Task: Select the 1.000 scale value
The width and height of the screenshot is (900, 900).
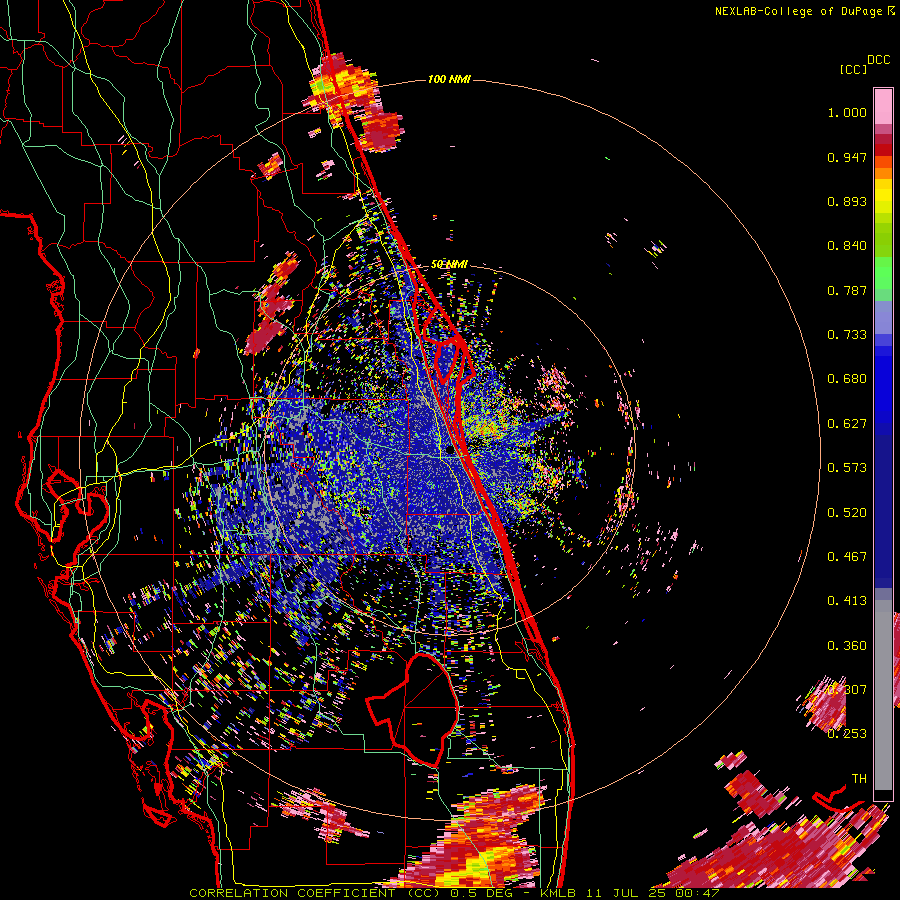Action: pos(847,112)
